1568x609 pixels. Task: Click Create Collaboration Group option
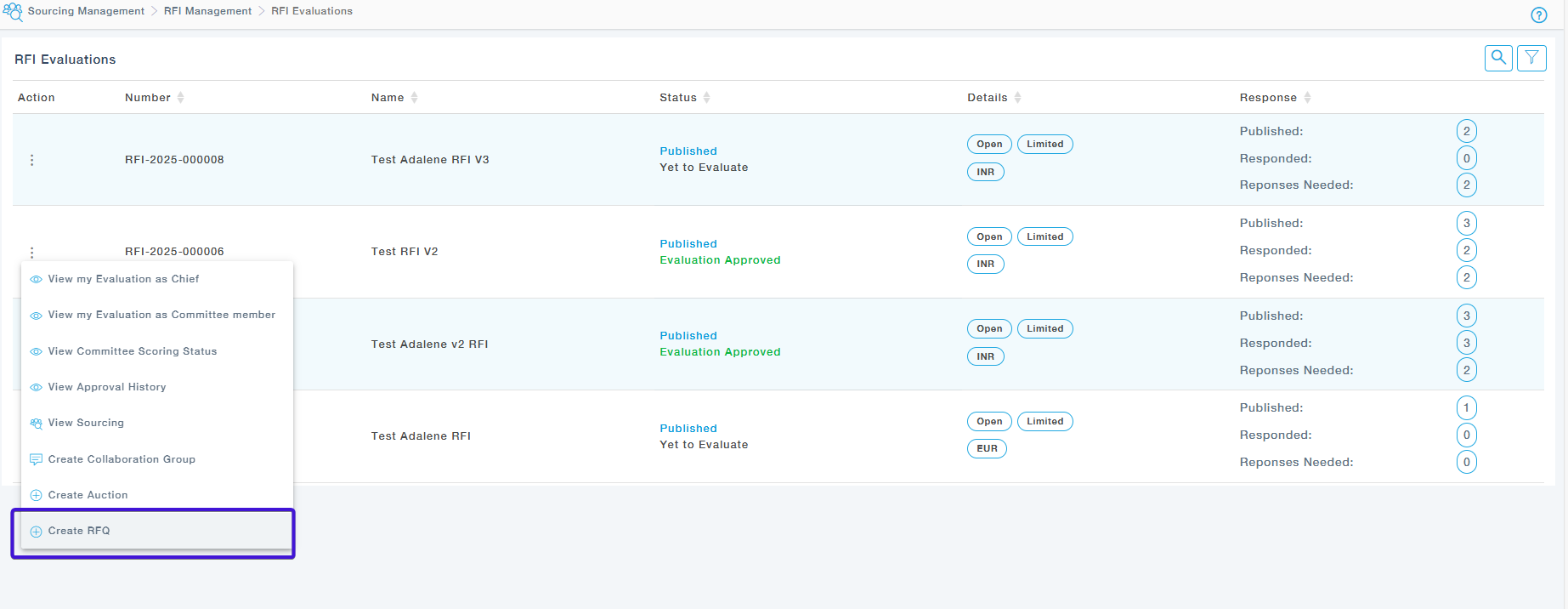coord(122,459)
